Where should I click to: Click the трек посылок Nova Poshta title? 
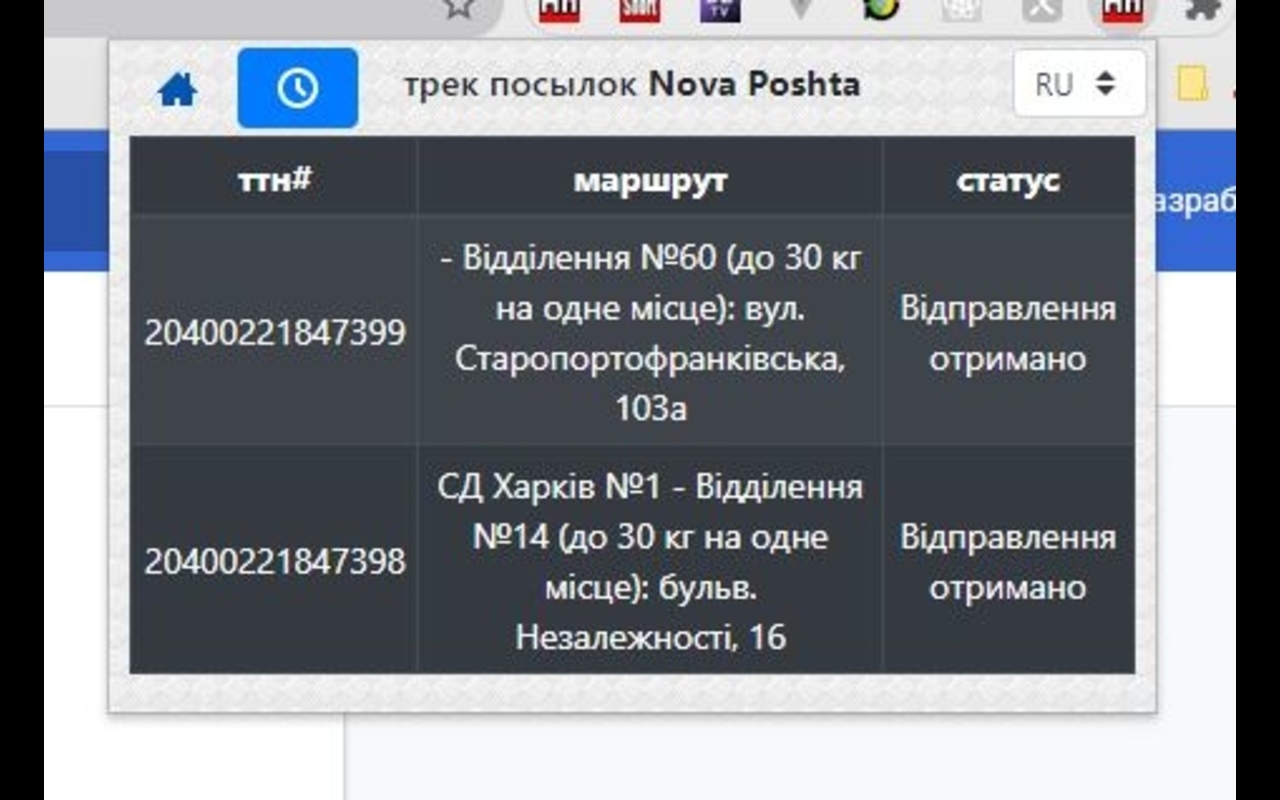(632, 84)
